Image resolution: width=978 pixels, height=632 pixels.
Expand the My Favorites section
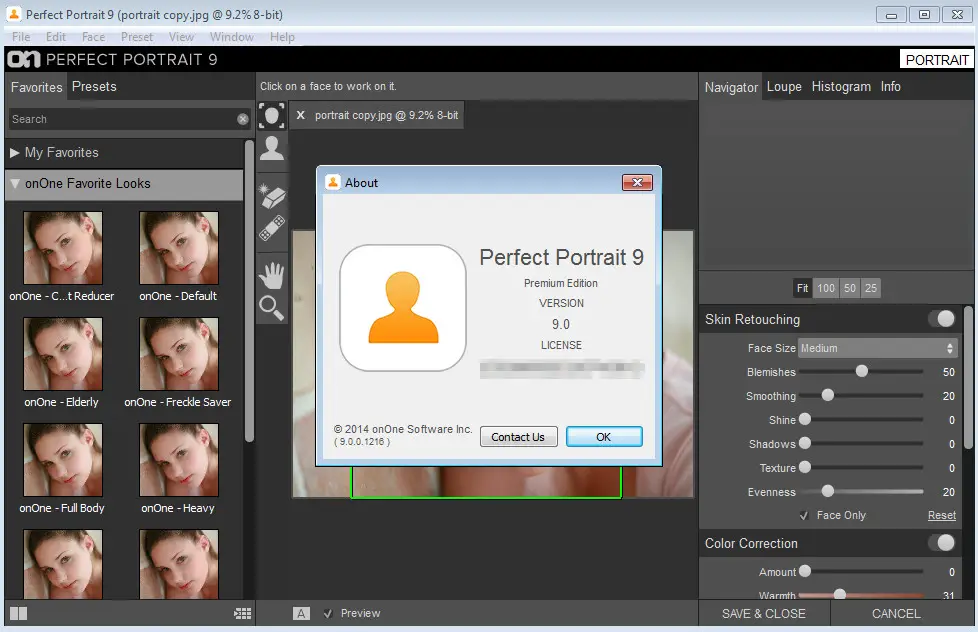14,153
